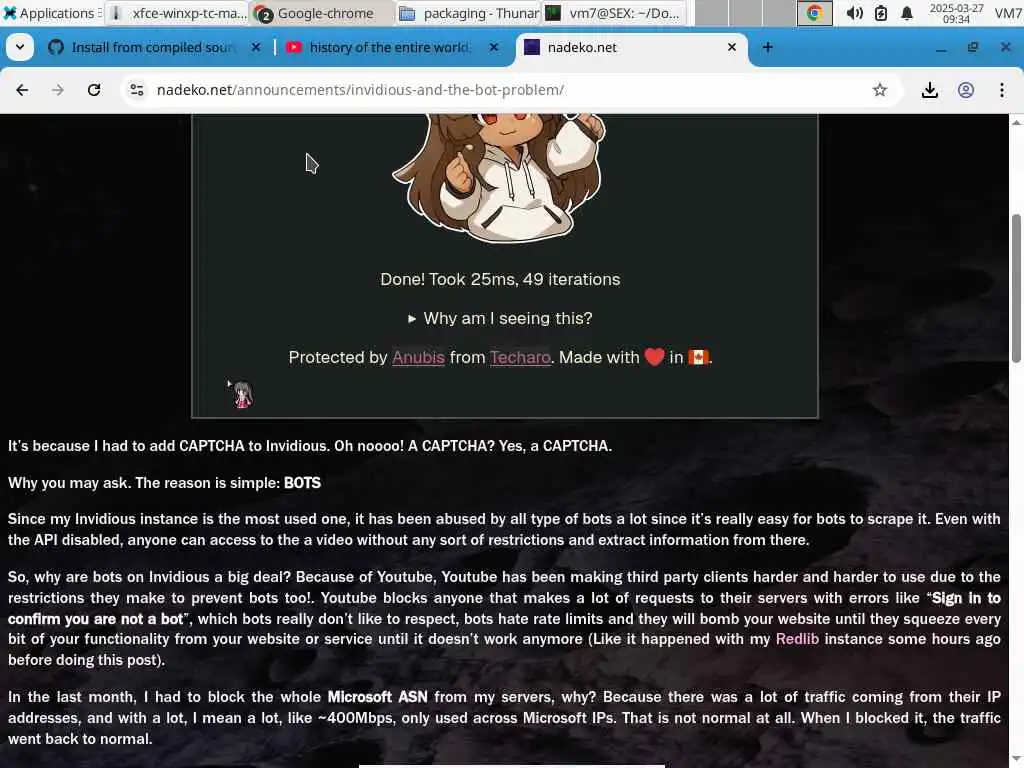Switch to Google-chrome taskbar window
Viewport: 1024px width, 768px height.
[323, 13]
